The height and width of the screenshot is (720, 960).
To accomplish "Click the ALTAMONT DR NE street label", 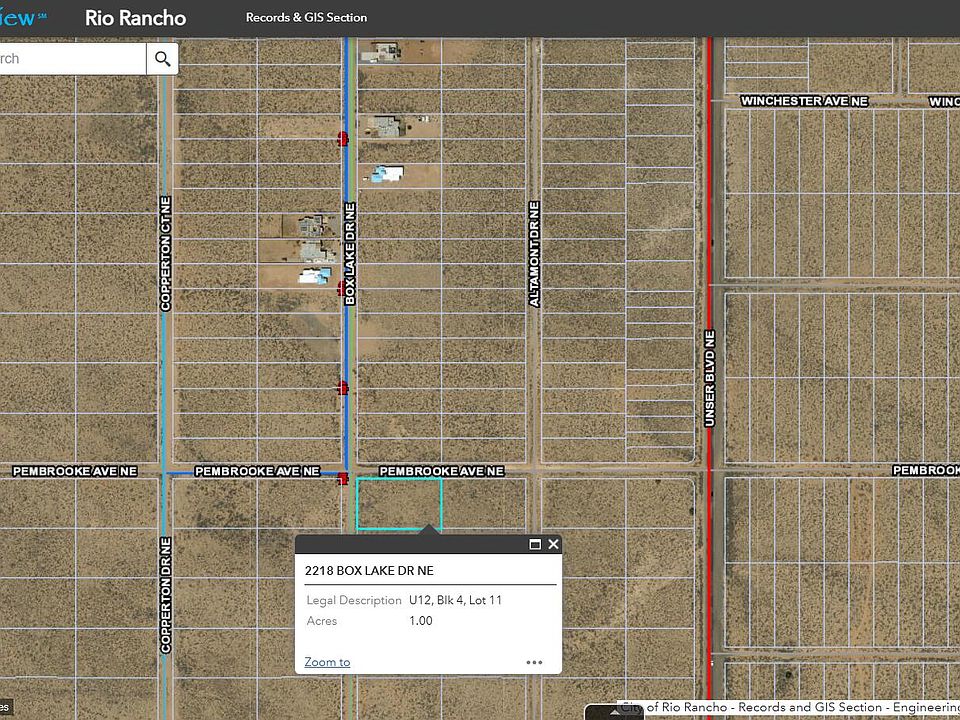I will coord(534,254).
